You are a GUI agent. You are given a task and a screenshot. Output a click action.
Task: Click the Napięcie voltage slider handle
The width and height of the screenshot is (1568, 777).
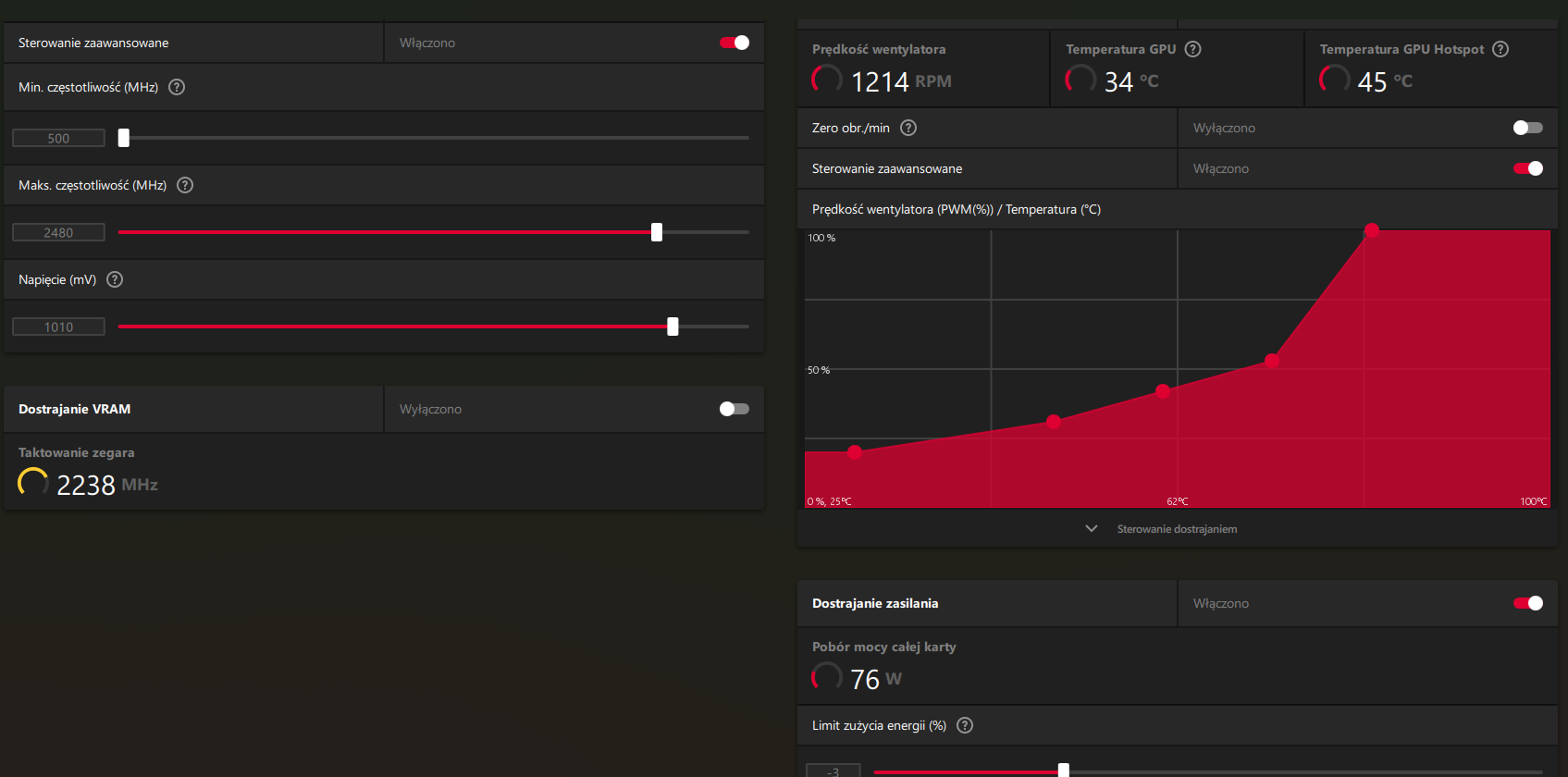click(673, 327)
